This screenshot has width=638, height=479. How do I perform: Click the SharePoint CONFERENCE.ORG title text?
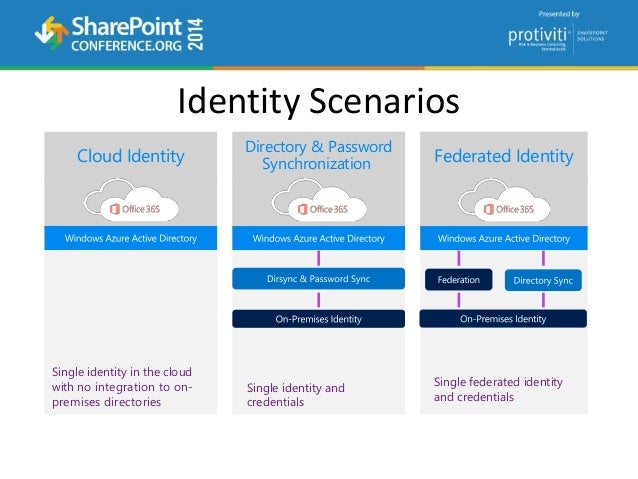click(x=127, y=34)
